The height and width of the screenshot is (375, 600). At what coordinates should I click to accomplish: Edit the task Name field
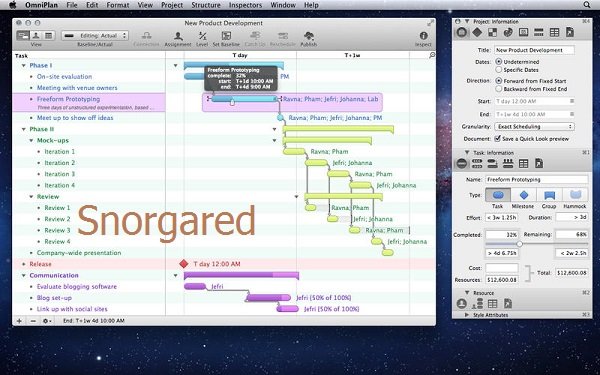pos(536,179)
